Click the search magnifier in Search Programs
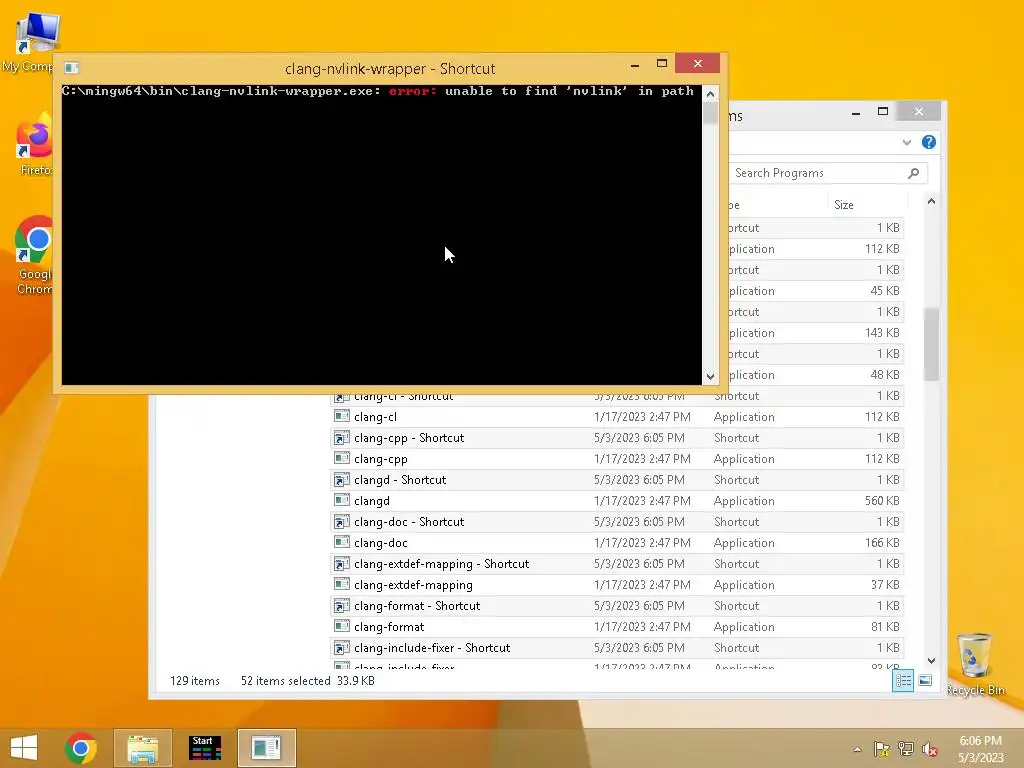 pos(913,173)
